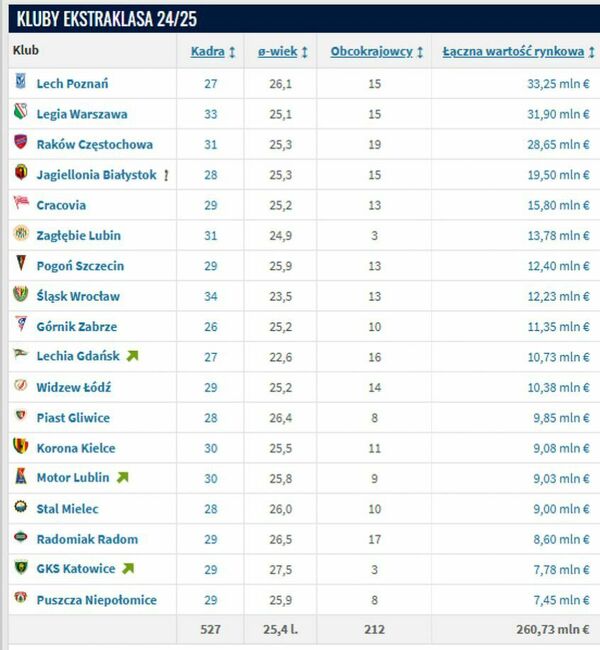
Task: Click the Cracovia club crest icon
Action: point(20,205)
